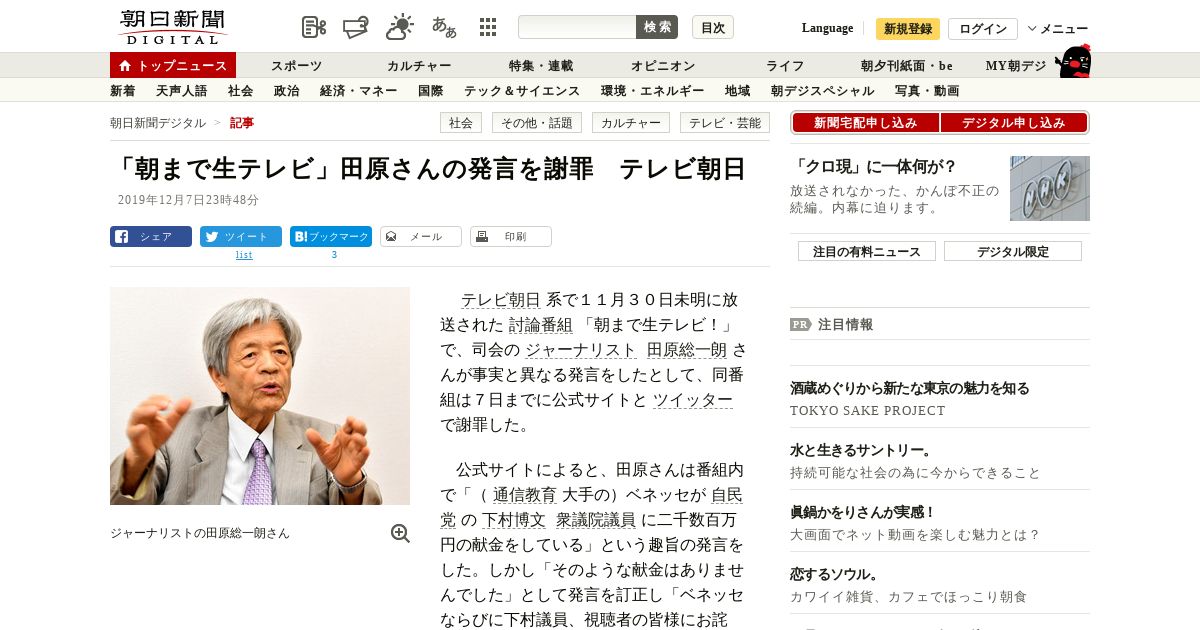Click 田原総一朗 name link

tap(687, 350)
